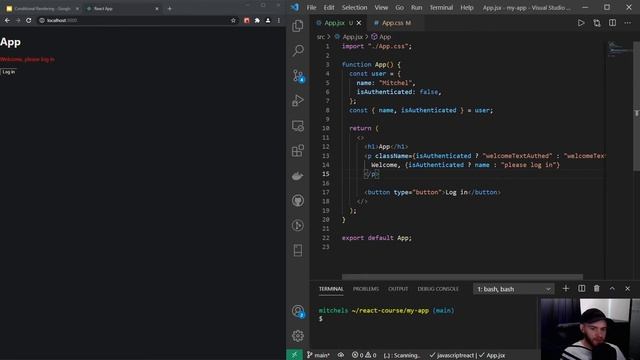Open More Actions ellipsis in editor toolbar

coord(627,23)
